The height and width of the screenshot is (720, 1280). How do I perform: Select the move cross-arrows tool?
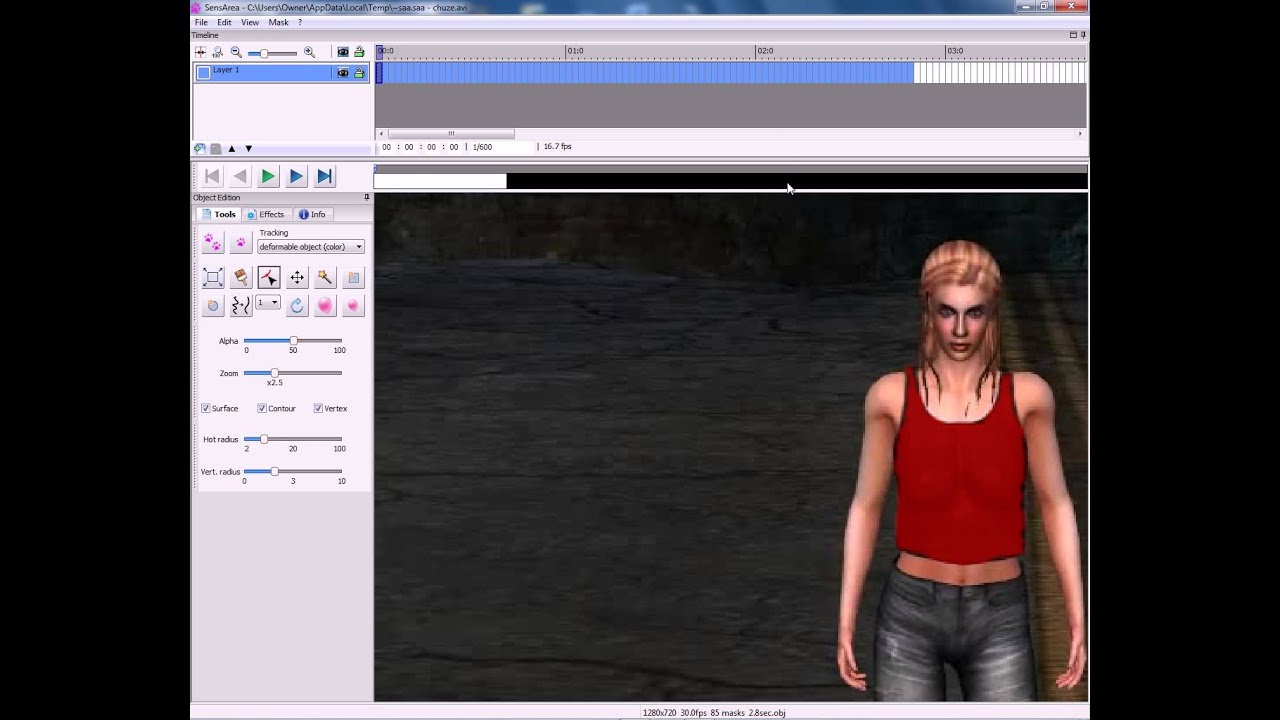point(297,278)
